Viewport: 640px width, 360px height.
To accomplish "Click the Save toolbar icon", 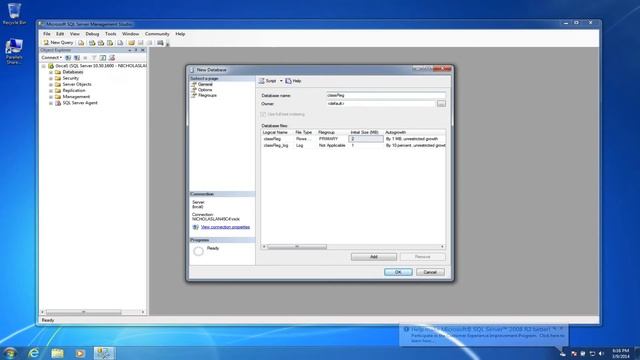I will (x=141, y=42).
